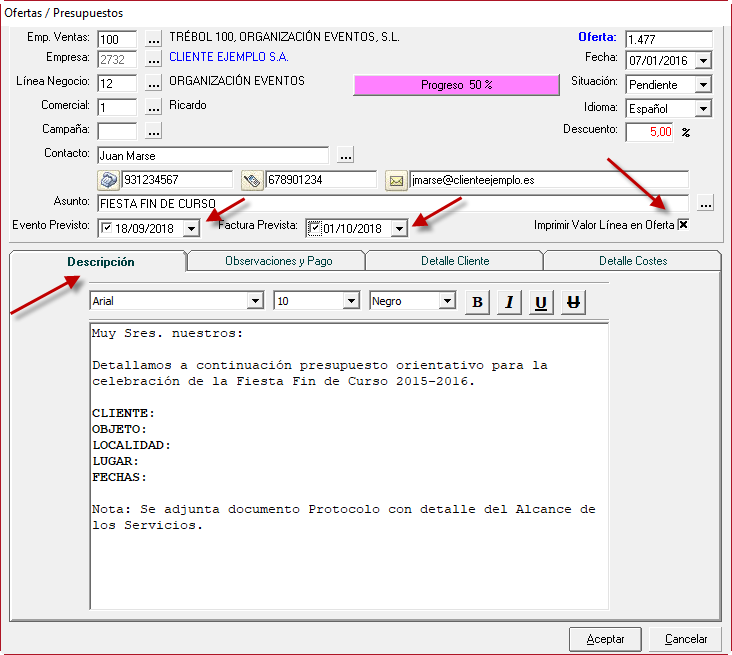This screenshot has width=732, height=655.
Task: Click the Cancelar button
Action: coord(686,639)
